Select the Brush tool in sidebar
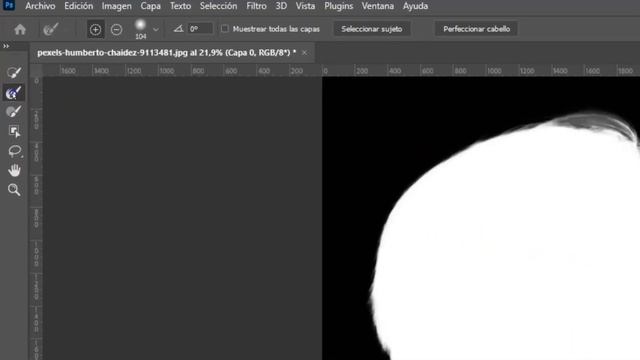 coord(14,111)
